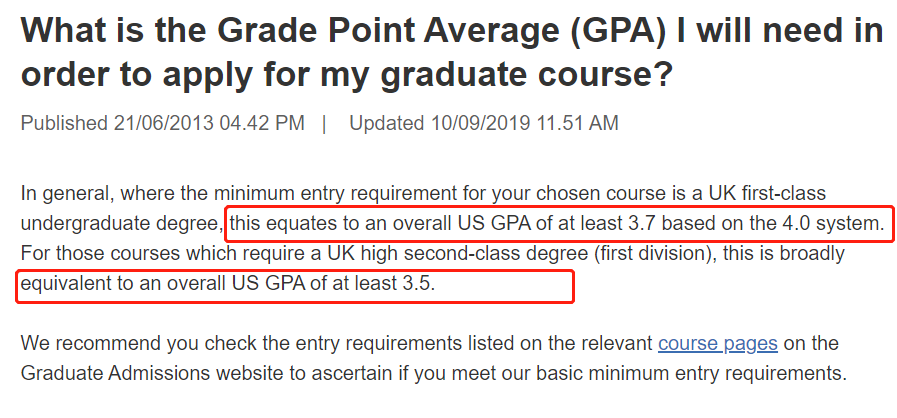The height and width of the screenshot is (418, 897).
Task: Click the Updated 10/09/2019 timestamp
Action: (484, 123)
